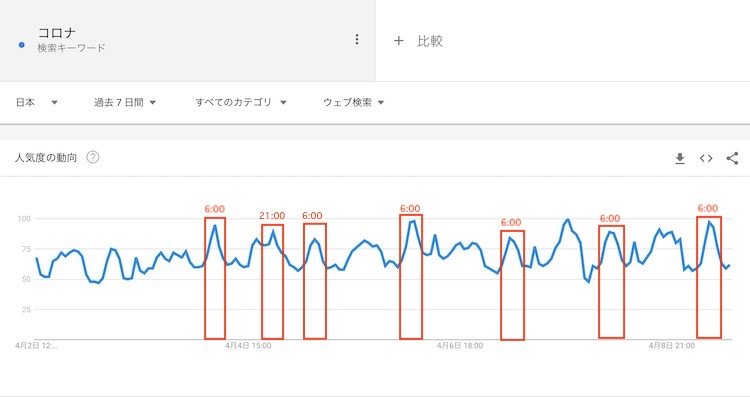Image resolution: width=750 pixels, height=397 pixels.
Task: Click the first red 6:00 highlighted peak
Action: point(215,278)
